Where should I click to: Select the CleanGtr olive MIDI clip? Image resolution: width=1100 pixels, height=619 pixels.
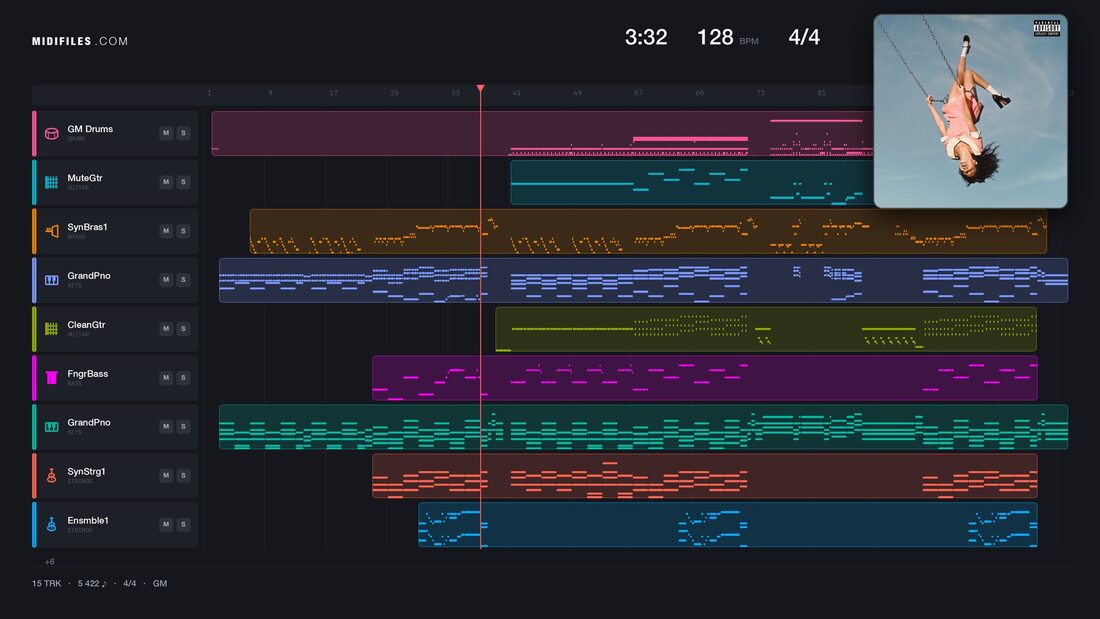(x=766, y=328)
